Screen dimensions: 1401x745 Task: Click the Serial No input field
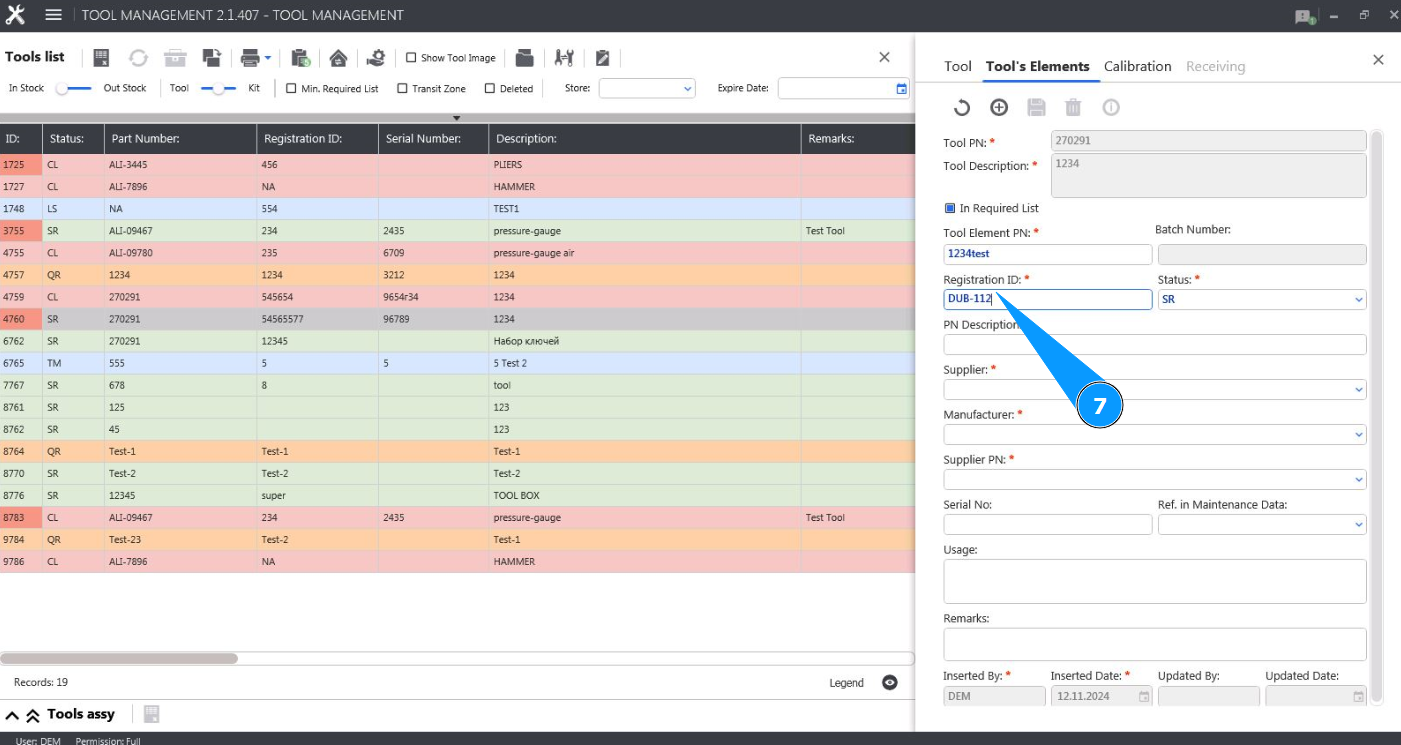point(1047,525)
